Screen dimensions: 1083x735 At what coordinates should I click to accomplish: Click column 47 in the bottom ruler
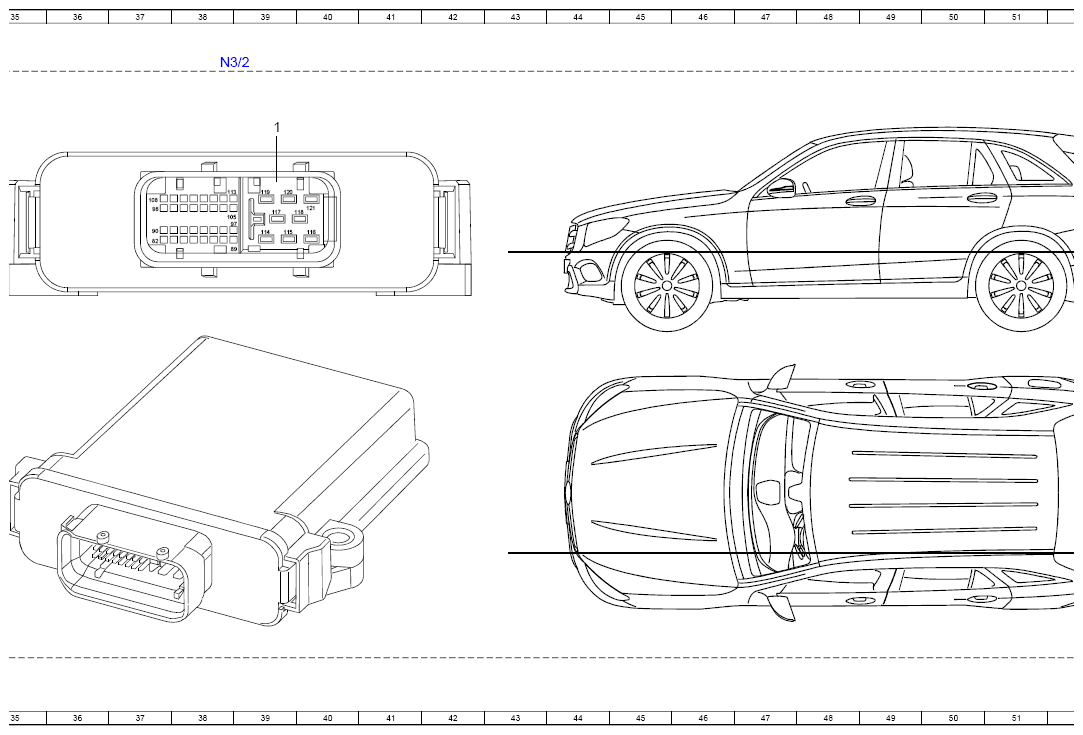(x=765, y=718)
